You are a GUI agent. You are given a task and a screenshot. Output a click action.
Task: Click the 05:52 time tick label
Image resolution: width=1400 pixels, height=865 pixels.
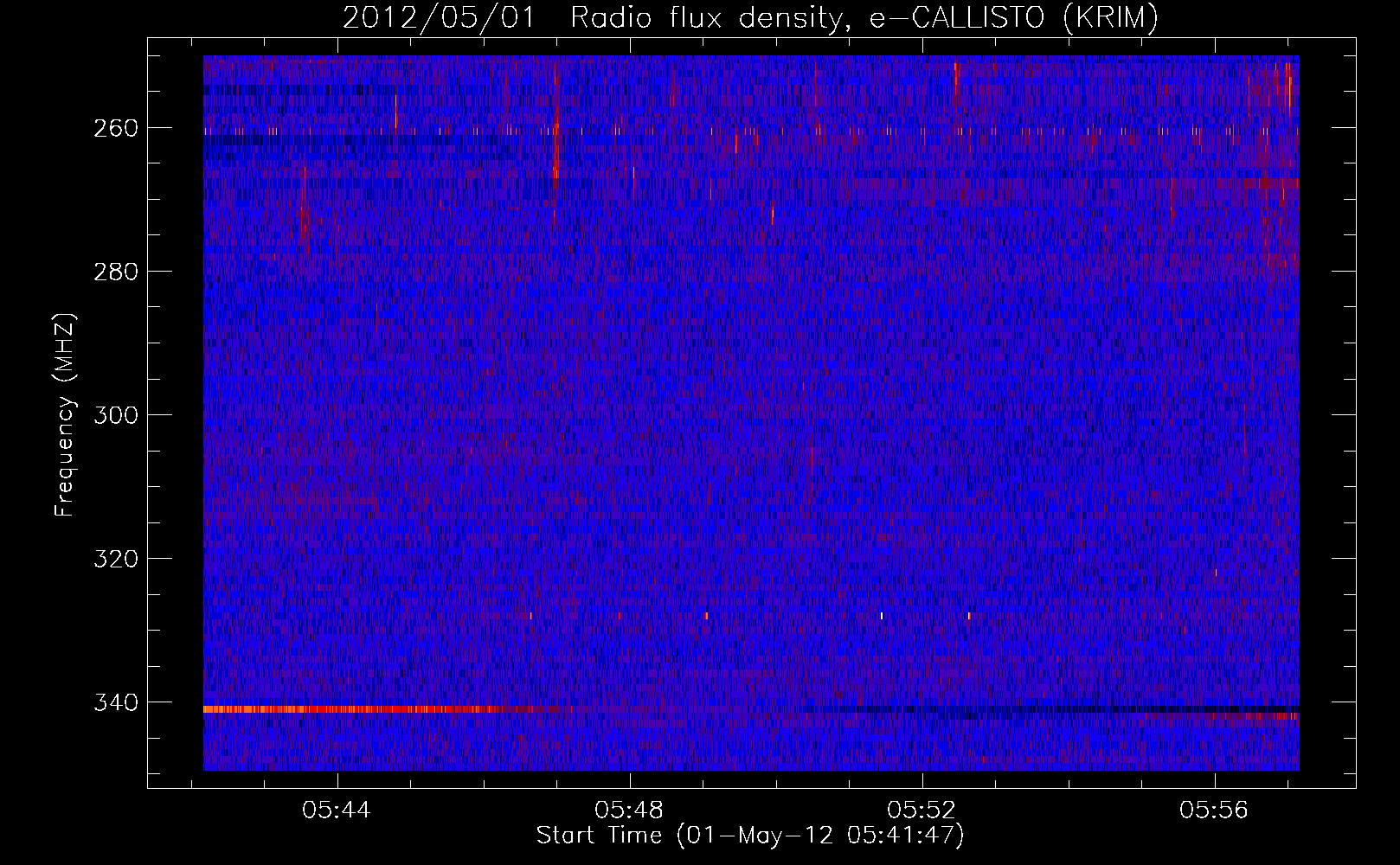(922, 810)
